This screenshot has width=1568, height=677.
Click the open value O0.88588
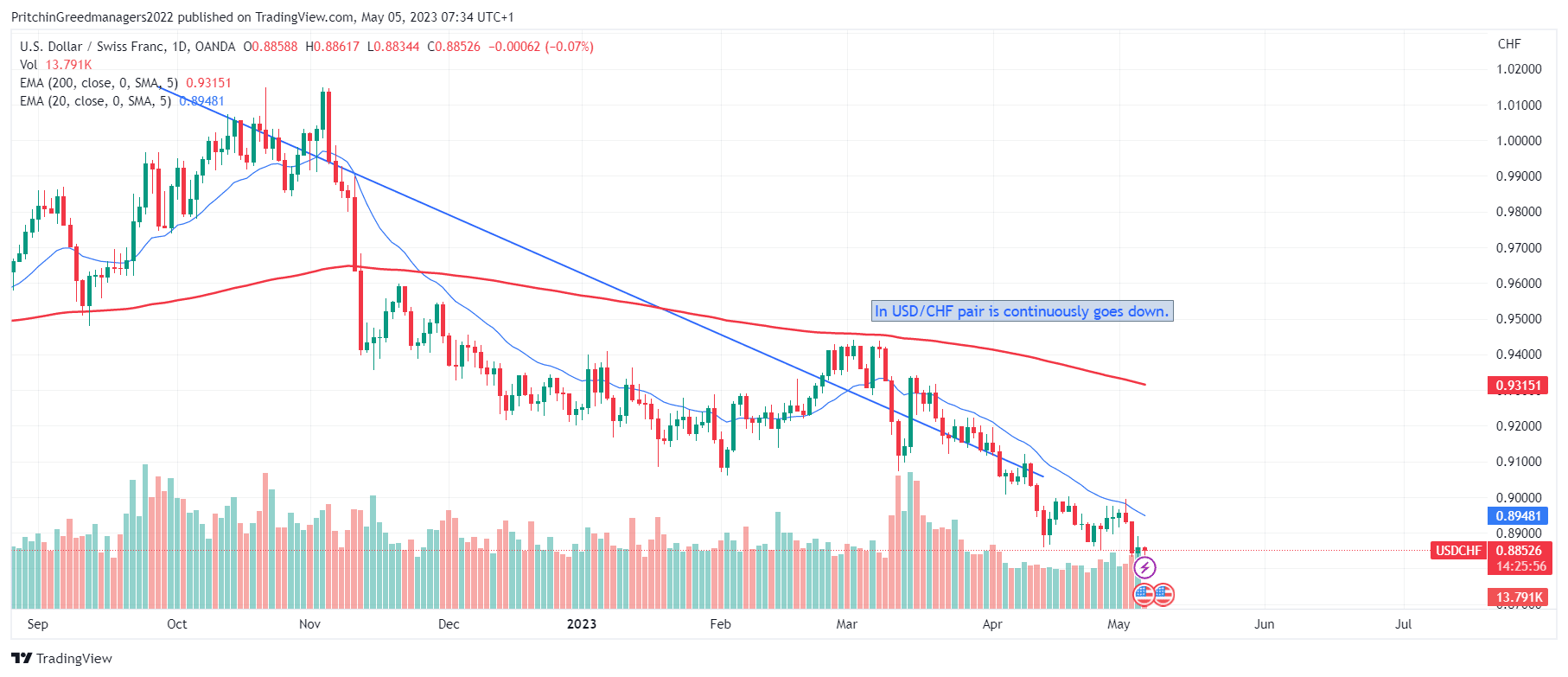pos(271,47)
